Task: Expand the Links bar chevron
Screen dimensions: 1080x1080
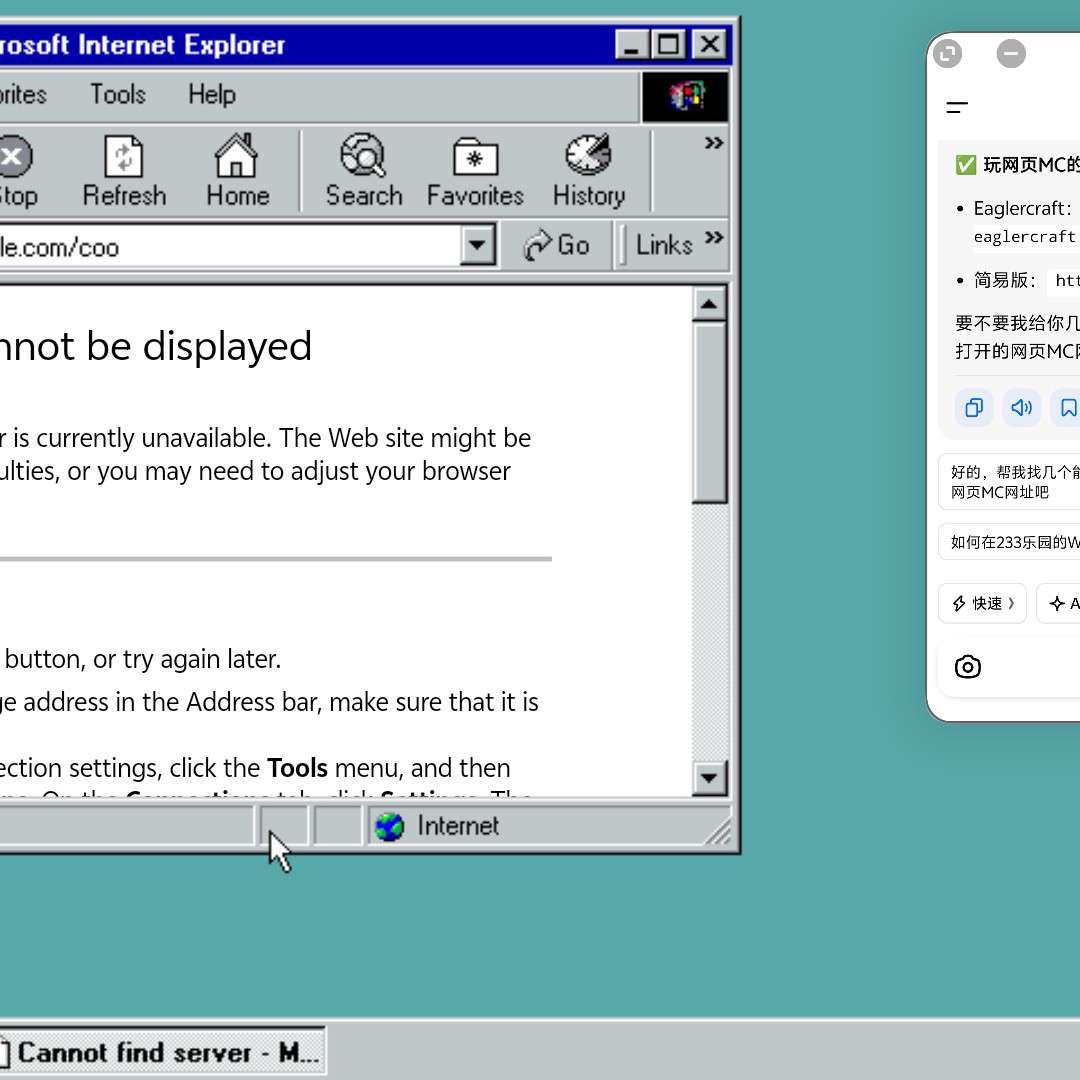Action: [713, 238]
